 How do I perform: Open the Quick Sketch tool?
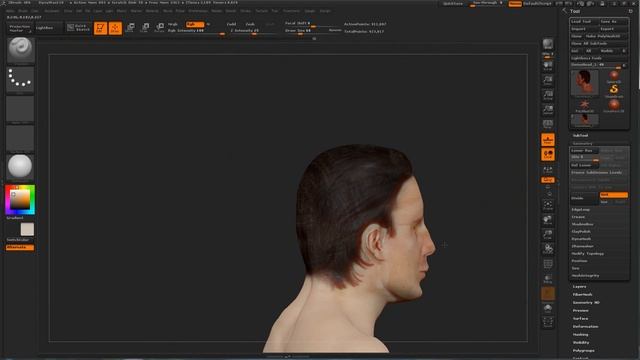point(78,27)
